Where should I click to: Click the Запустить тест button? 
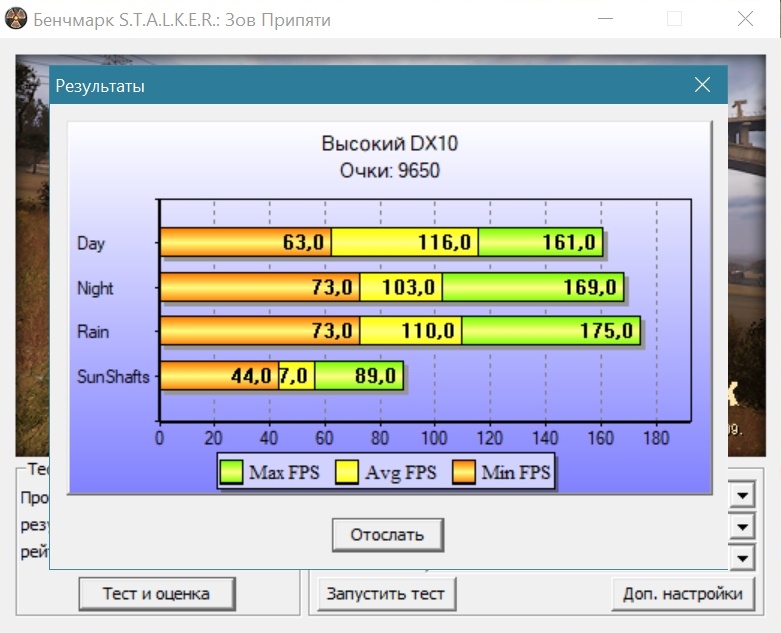(386, 594)
